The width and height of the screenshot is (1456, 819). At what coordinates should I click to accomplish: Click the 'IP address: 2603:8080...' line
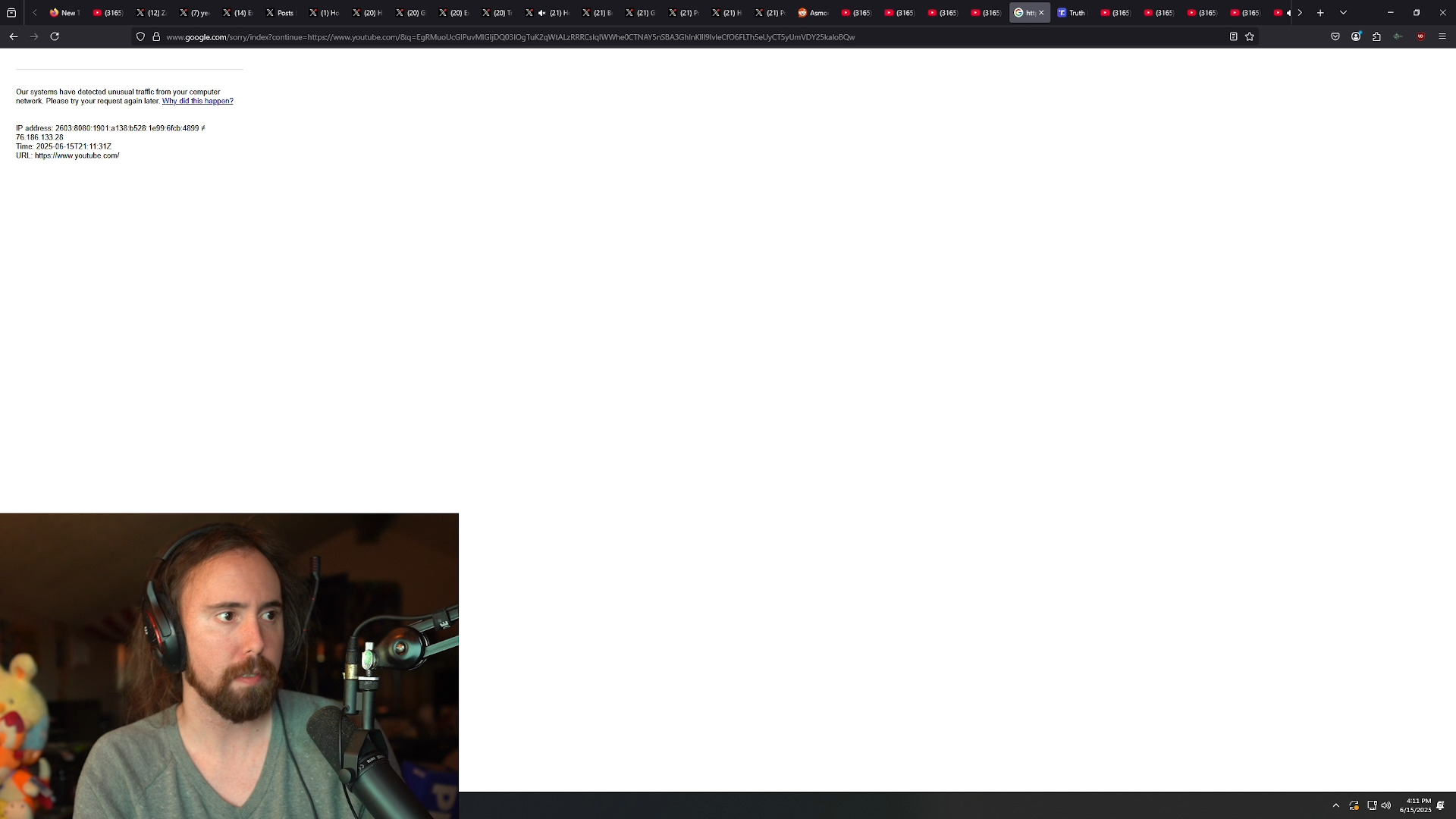click(x=111, y=128)
